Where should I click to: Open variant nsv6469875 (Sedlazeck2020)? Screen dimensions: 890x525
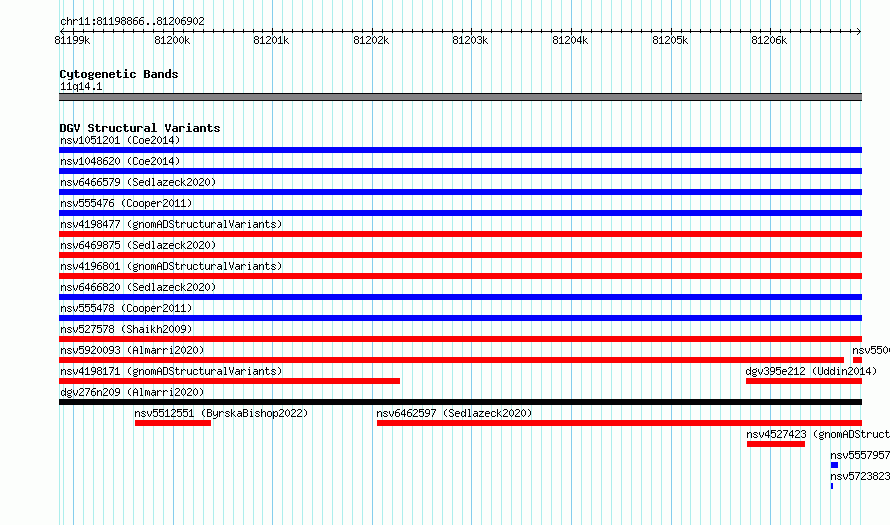click(x=138, y=245)
